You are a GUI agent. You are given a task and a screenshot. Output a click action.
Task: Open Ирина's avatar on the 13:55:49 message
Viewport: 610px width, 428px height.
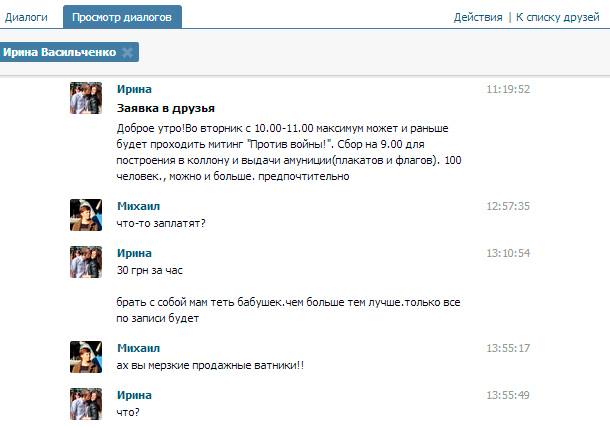tap(85, 404)
